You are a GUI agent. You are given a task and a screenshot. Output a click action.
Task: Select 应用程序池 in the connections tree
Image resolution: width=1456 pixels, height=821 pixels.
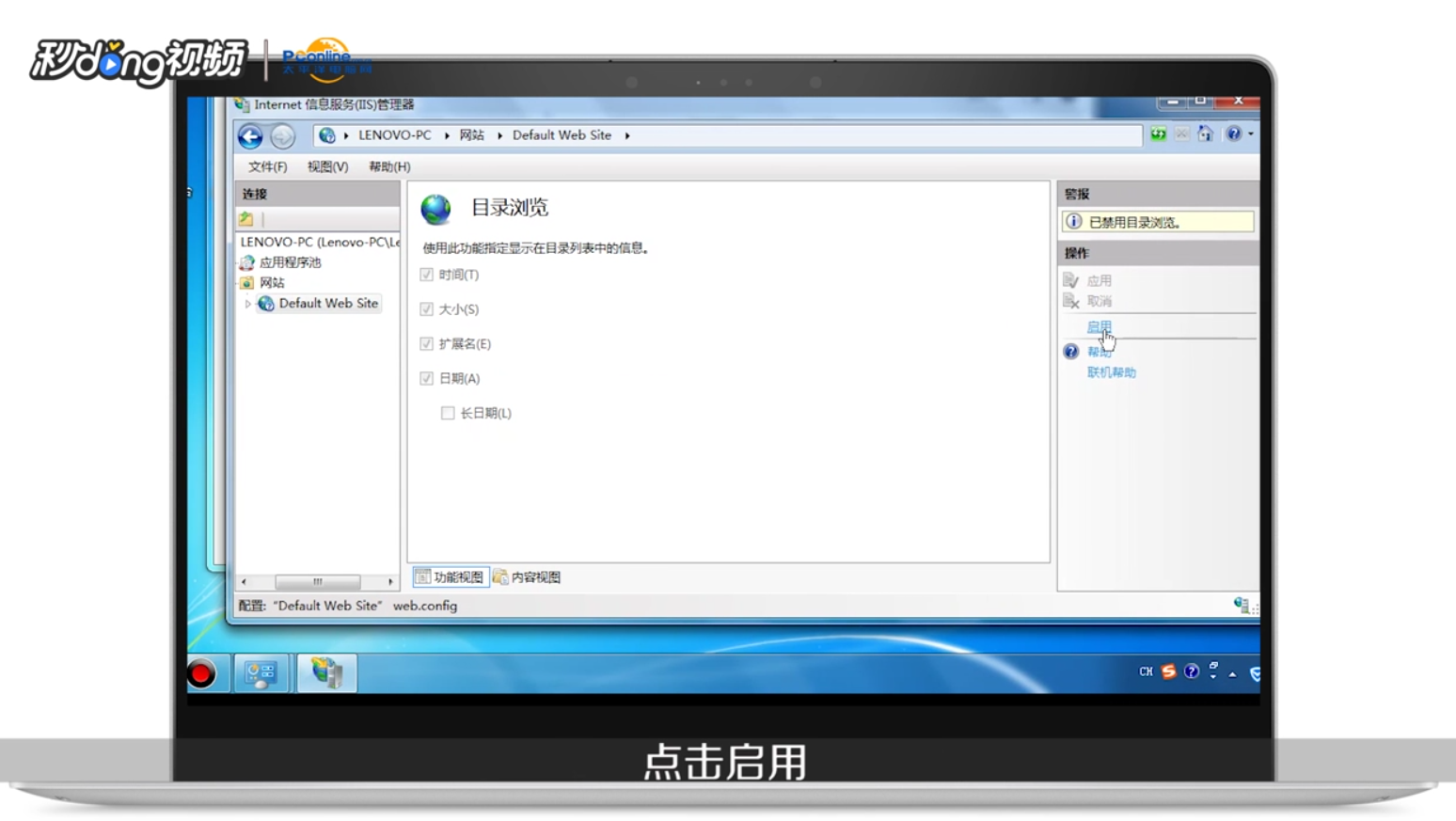click(x=290, y=262)
